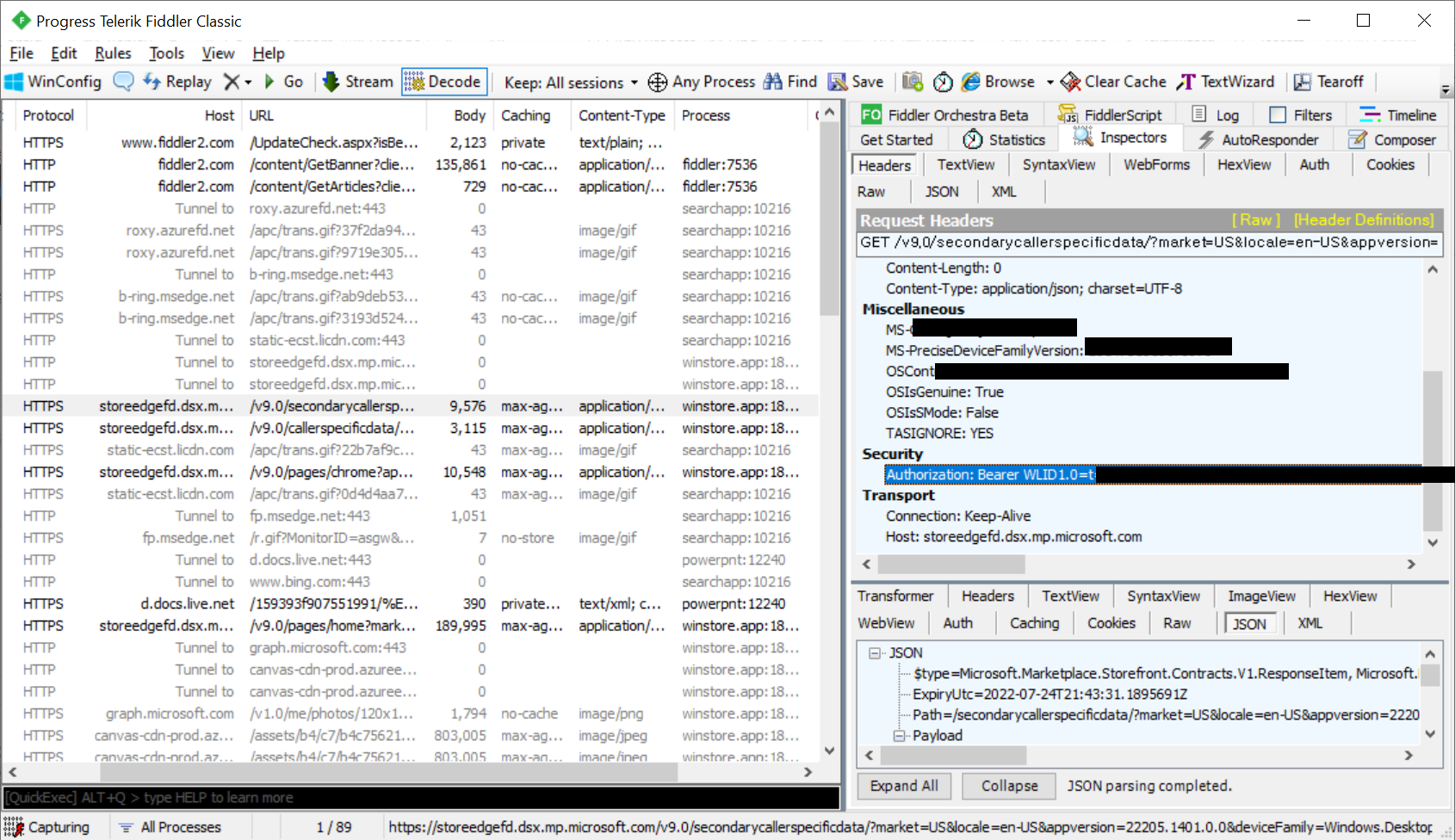Click the Tearoff button
The height and width of the screenshot is (840, 1455).
point(1328,82)
